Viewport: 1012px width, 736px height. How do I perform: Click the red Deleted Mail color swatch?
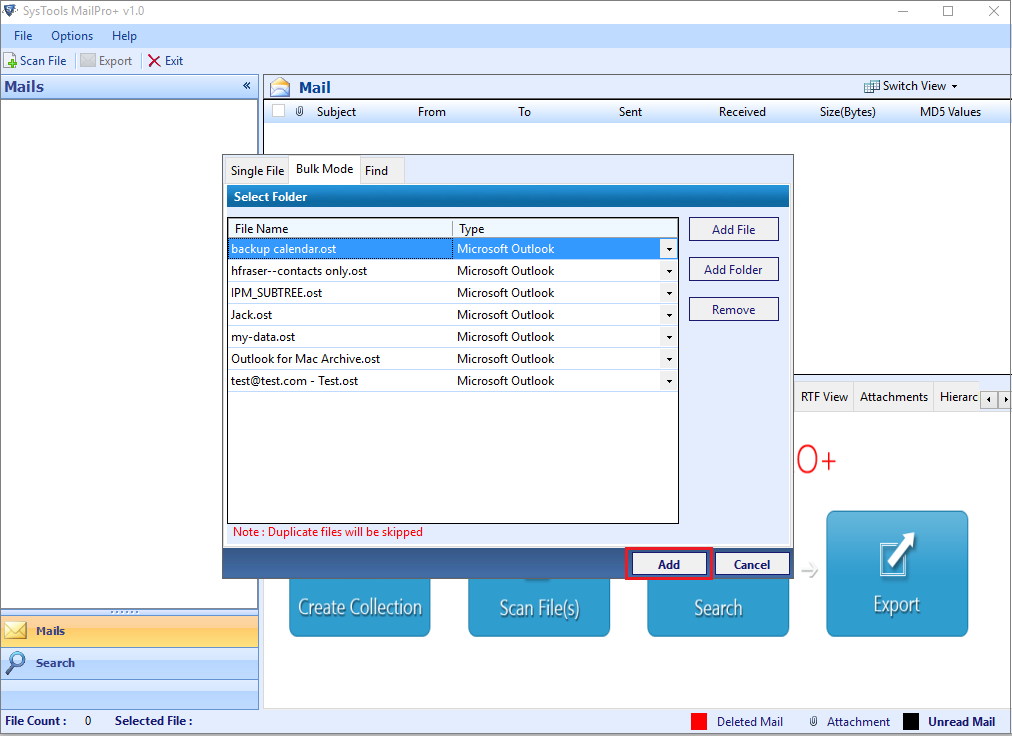699,721
